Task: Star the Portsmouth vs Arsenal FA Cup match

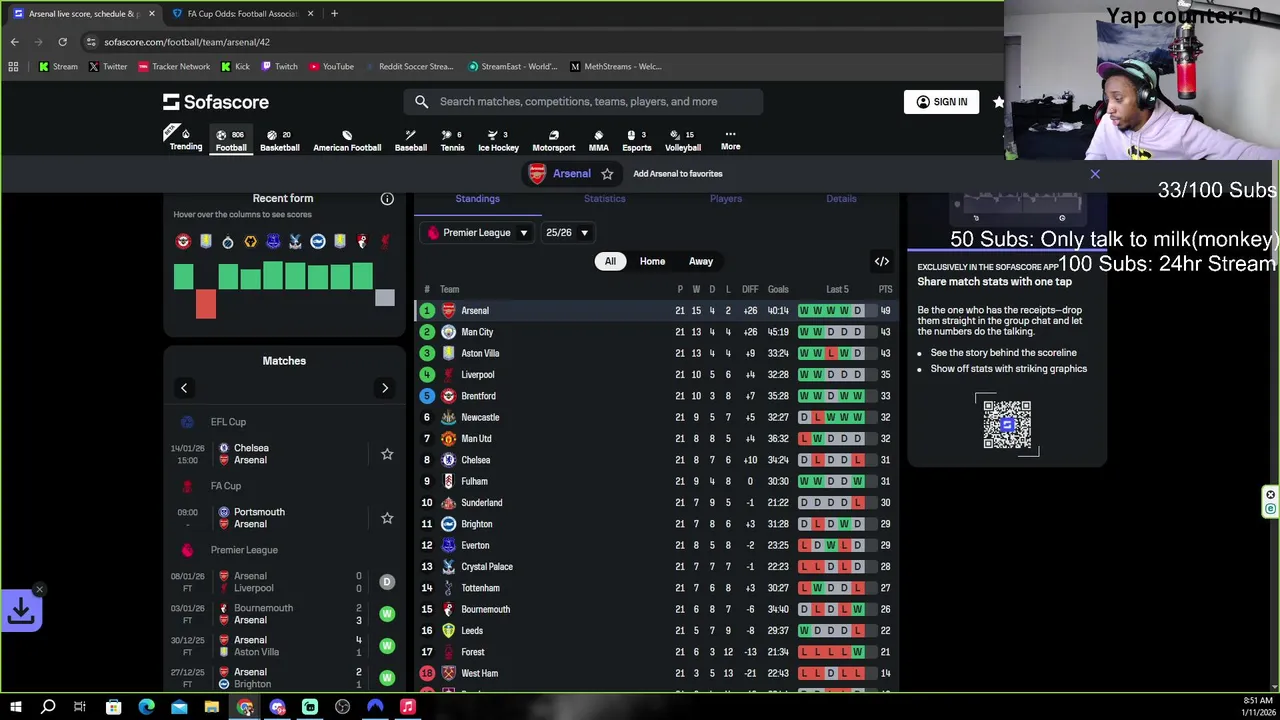Action: click(387, 518)
